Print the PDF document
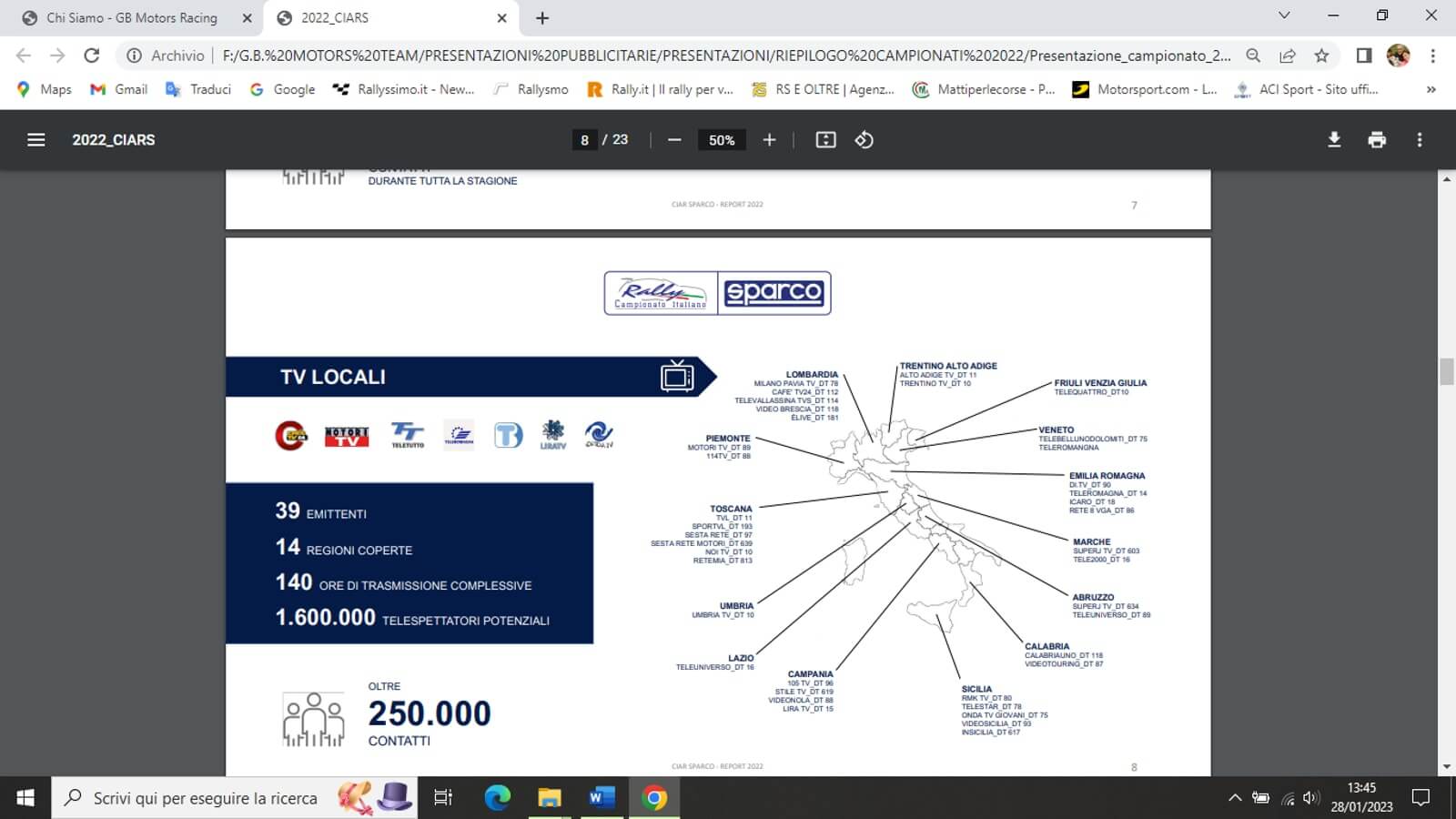This screenshot has height=819, width=1456. pos(1377,139)
